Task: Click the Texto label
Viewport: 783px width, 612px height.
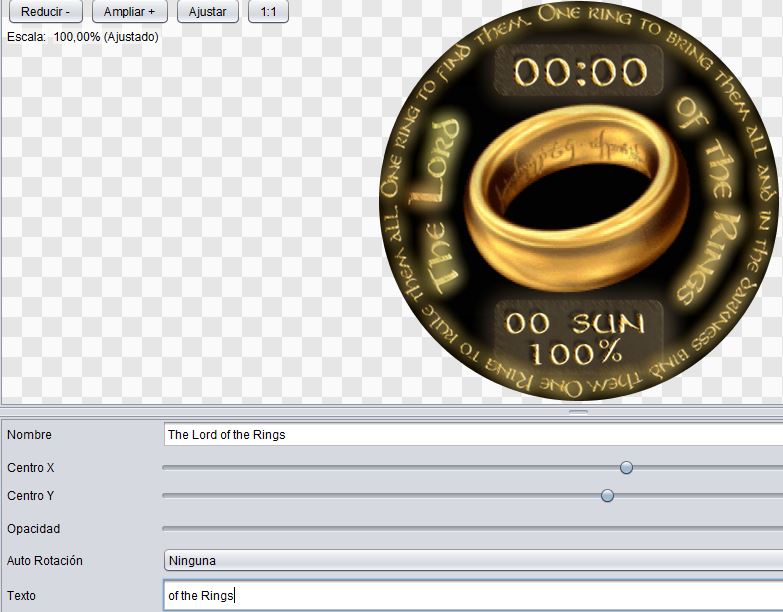Action: (x=21, y=596)
